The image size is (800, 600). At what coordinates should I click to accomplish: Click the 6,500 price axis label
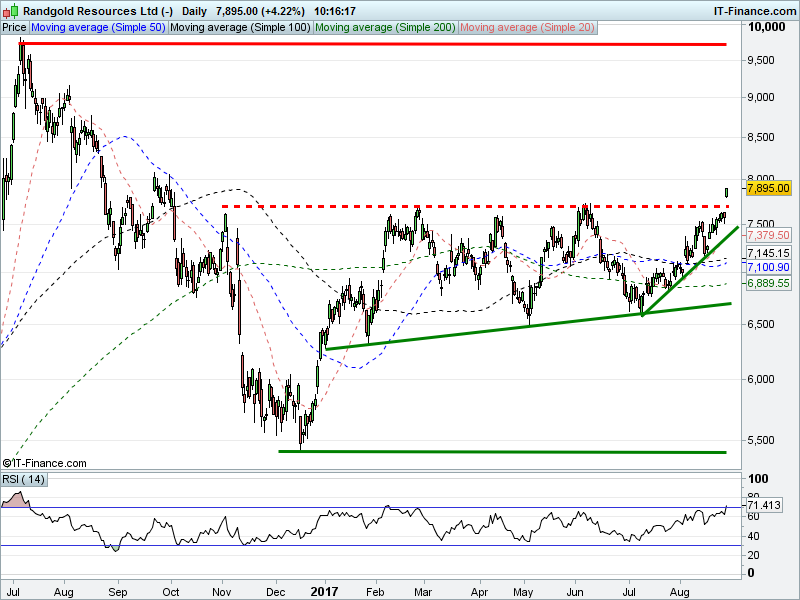click(x=761, y=324)
